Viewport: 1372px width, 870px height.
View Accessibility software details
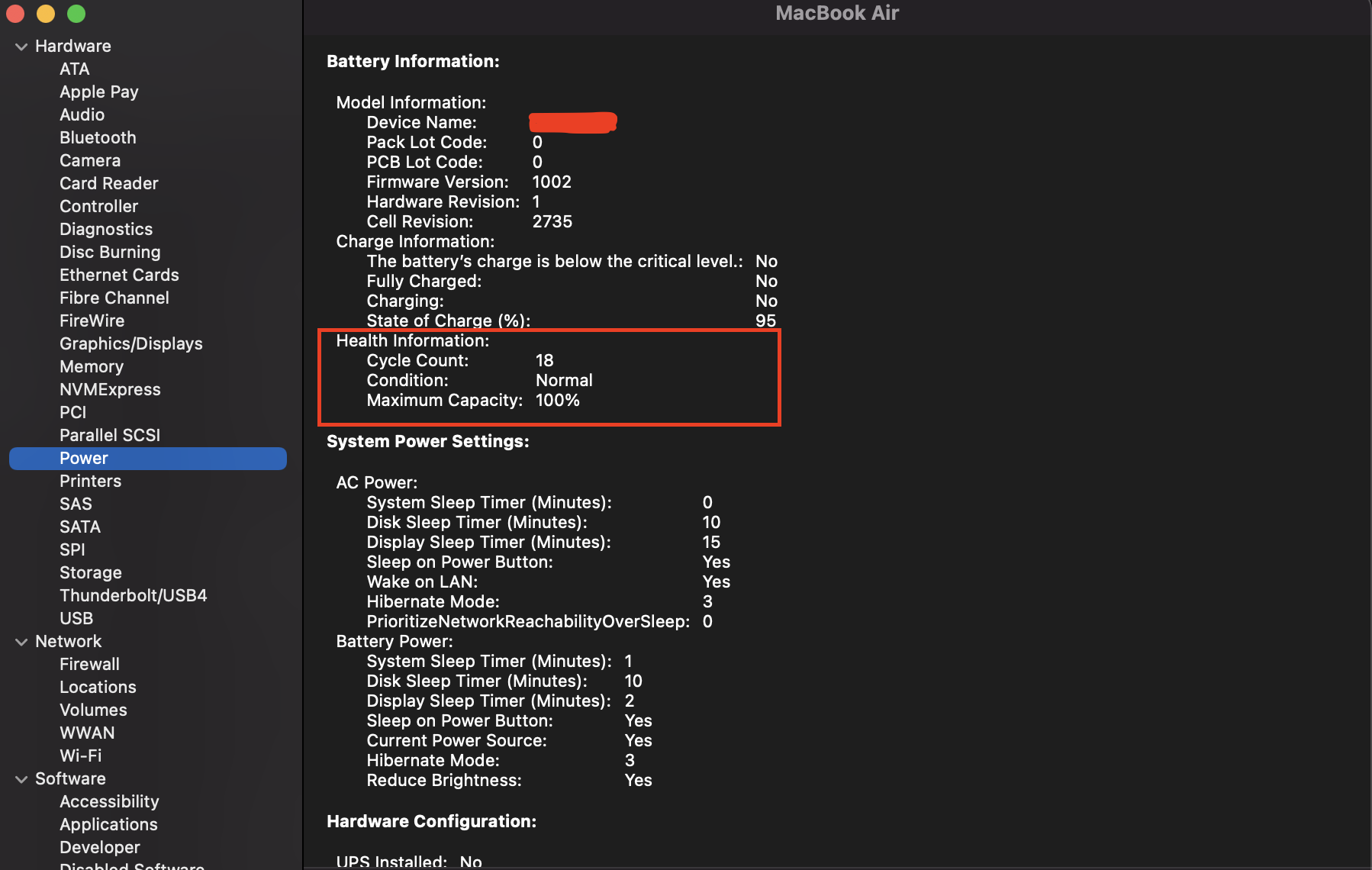coord(109,801)
